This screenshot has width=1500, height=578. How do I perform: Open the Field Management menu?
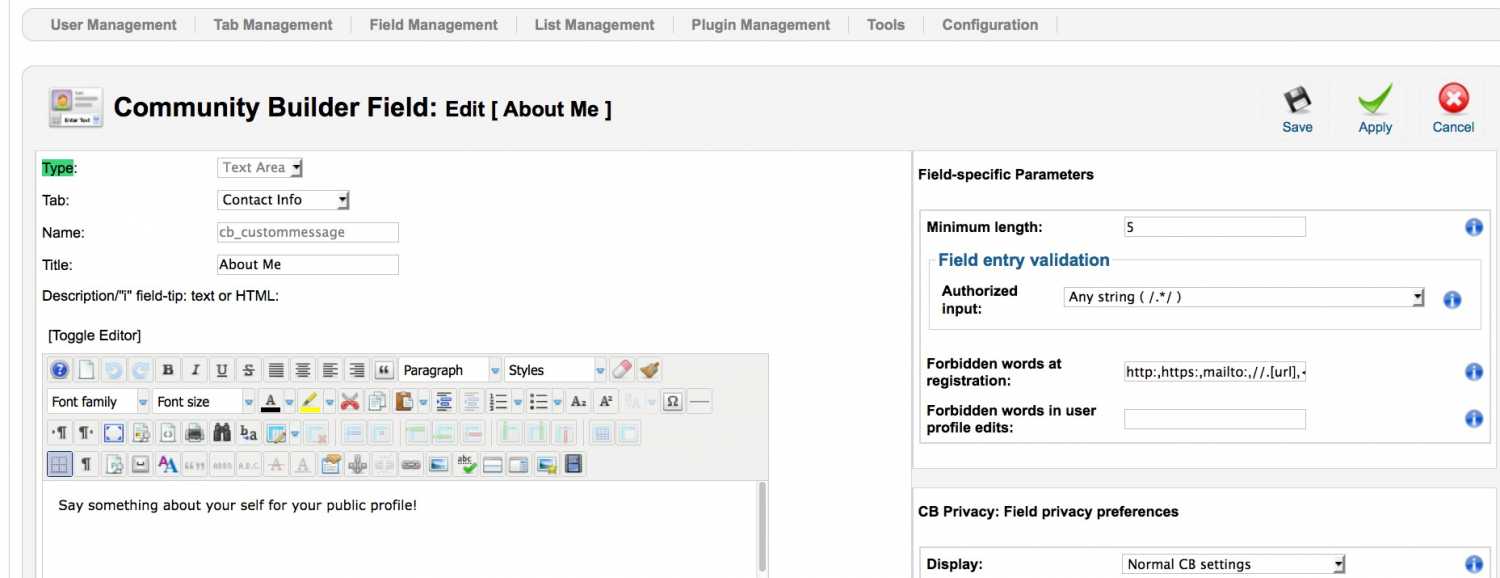pyautogui.click(x=433, y=25)
